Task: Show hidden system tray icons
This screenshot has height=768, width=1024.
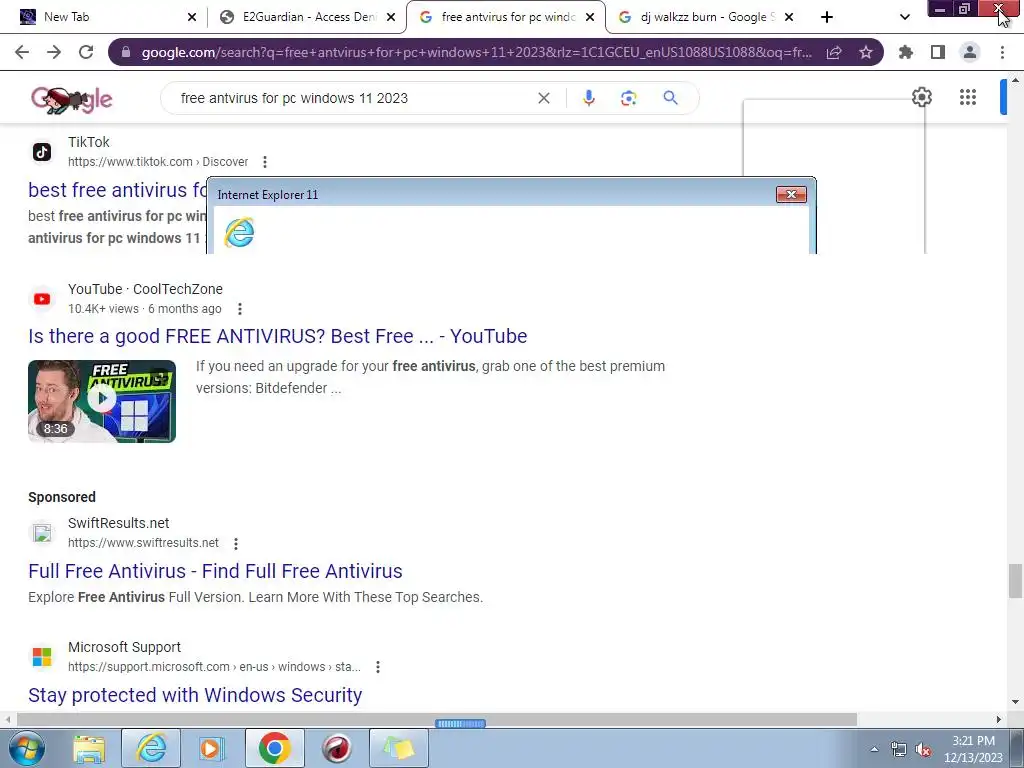Action: [874, 749]
